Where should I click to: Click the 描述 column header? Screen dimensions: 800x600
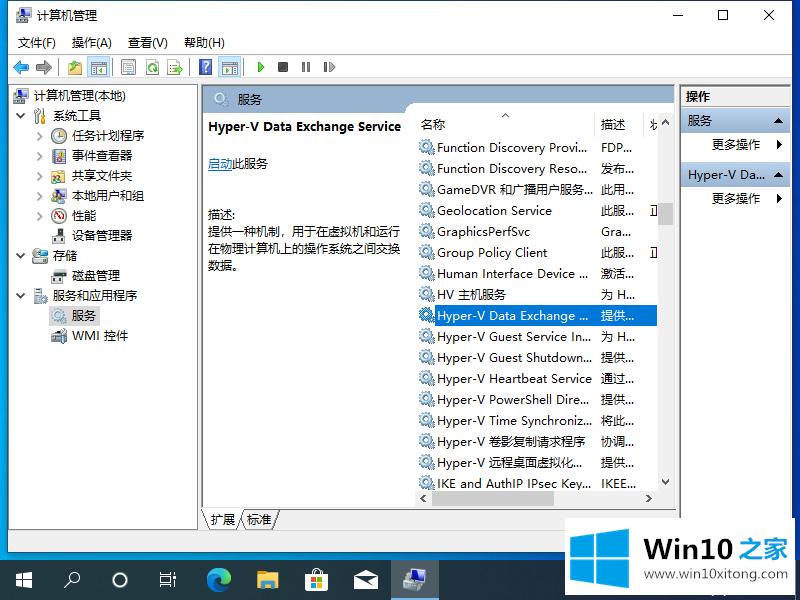point(618,124)
